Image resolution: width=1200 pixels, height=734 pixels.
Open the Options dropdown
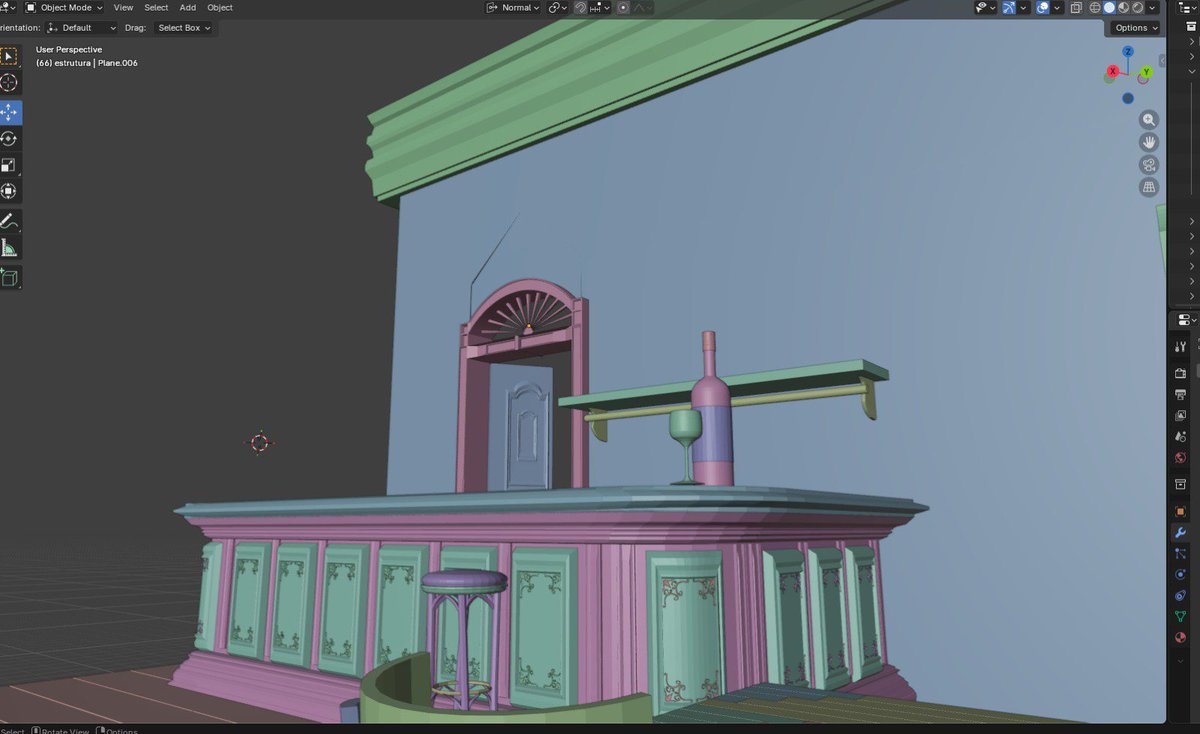(1135, 28)
